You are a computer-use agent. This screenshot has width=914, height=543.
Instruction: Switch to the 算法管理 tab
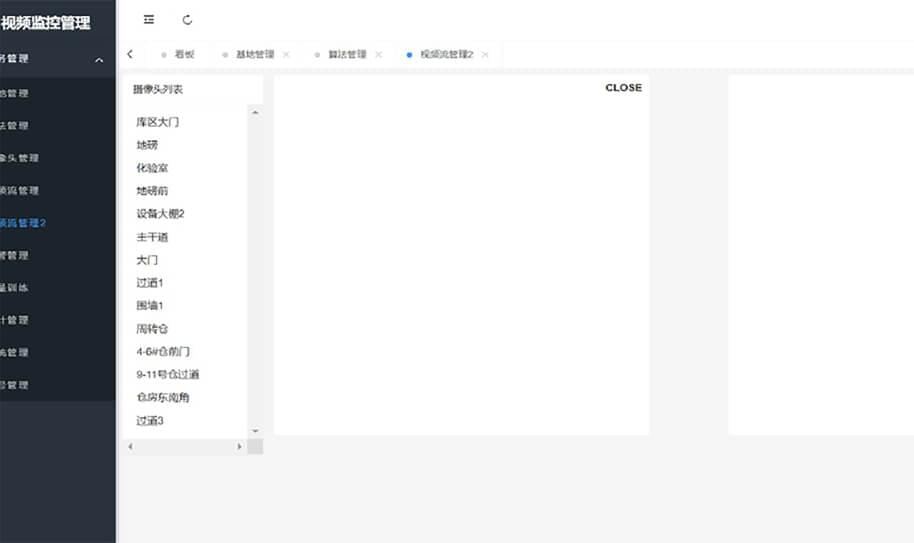347,55
